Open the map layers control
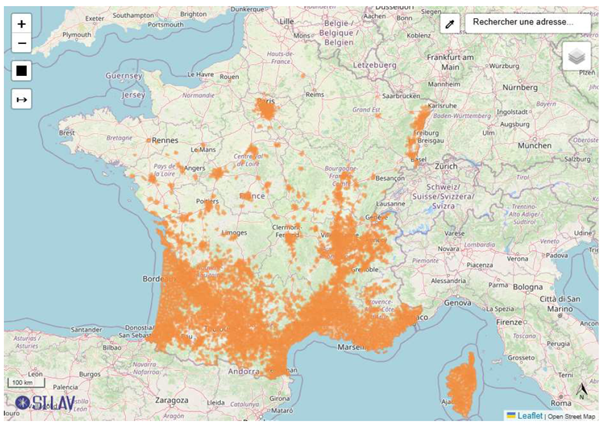Screen dimensions: 605x431 click(x=576, y=56)
